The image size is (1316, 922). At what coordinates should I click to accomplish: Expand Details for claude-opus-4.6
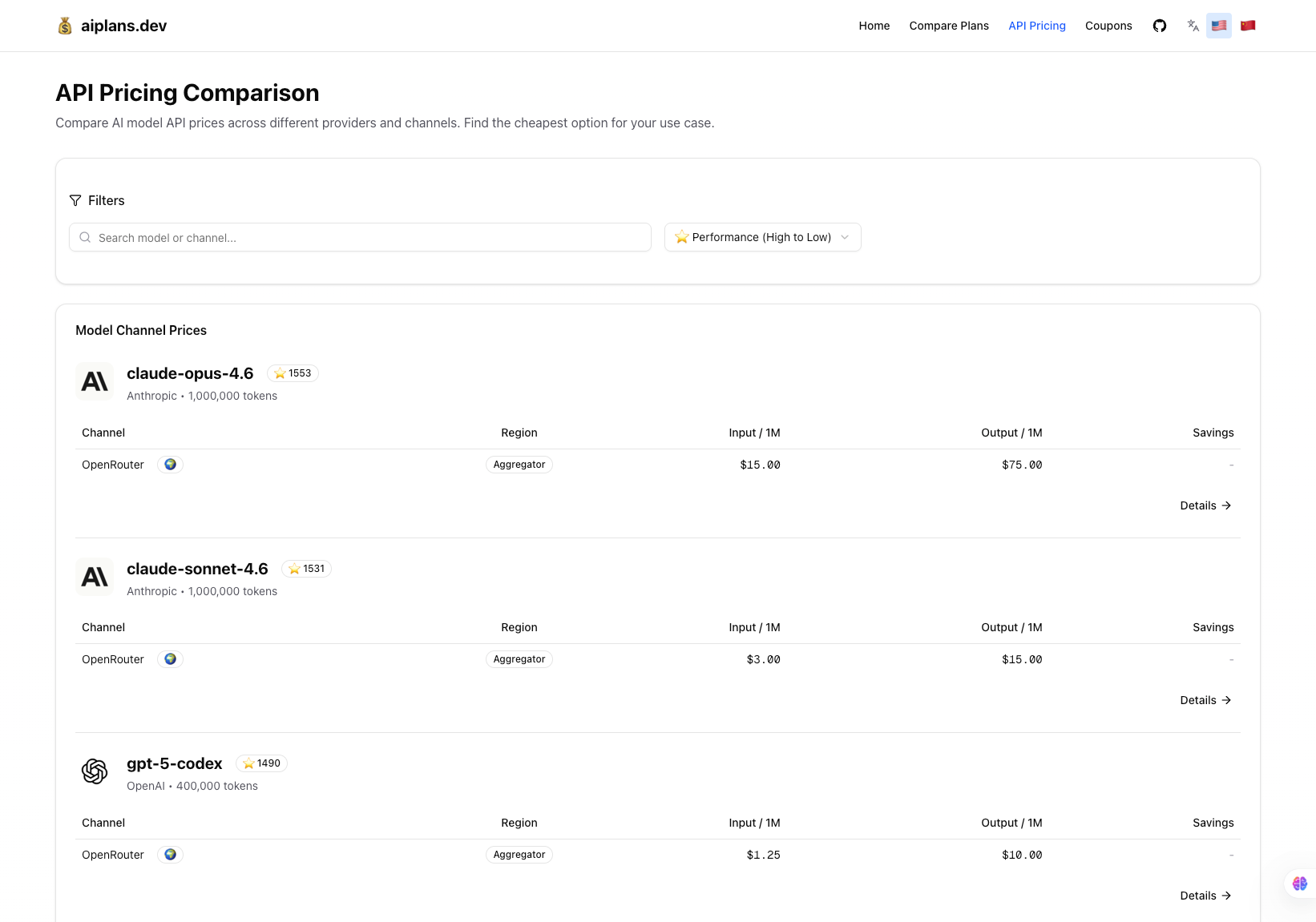(x=1205, y=505)
